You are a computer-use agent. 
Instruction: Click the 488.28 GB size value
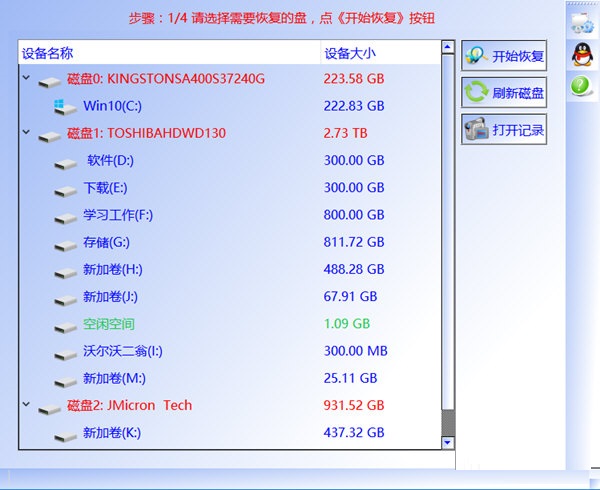click(354, 269)
